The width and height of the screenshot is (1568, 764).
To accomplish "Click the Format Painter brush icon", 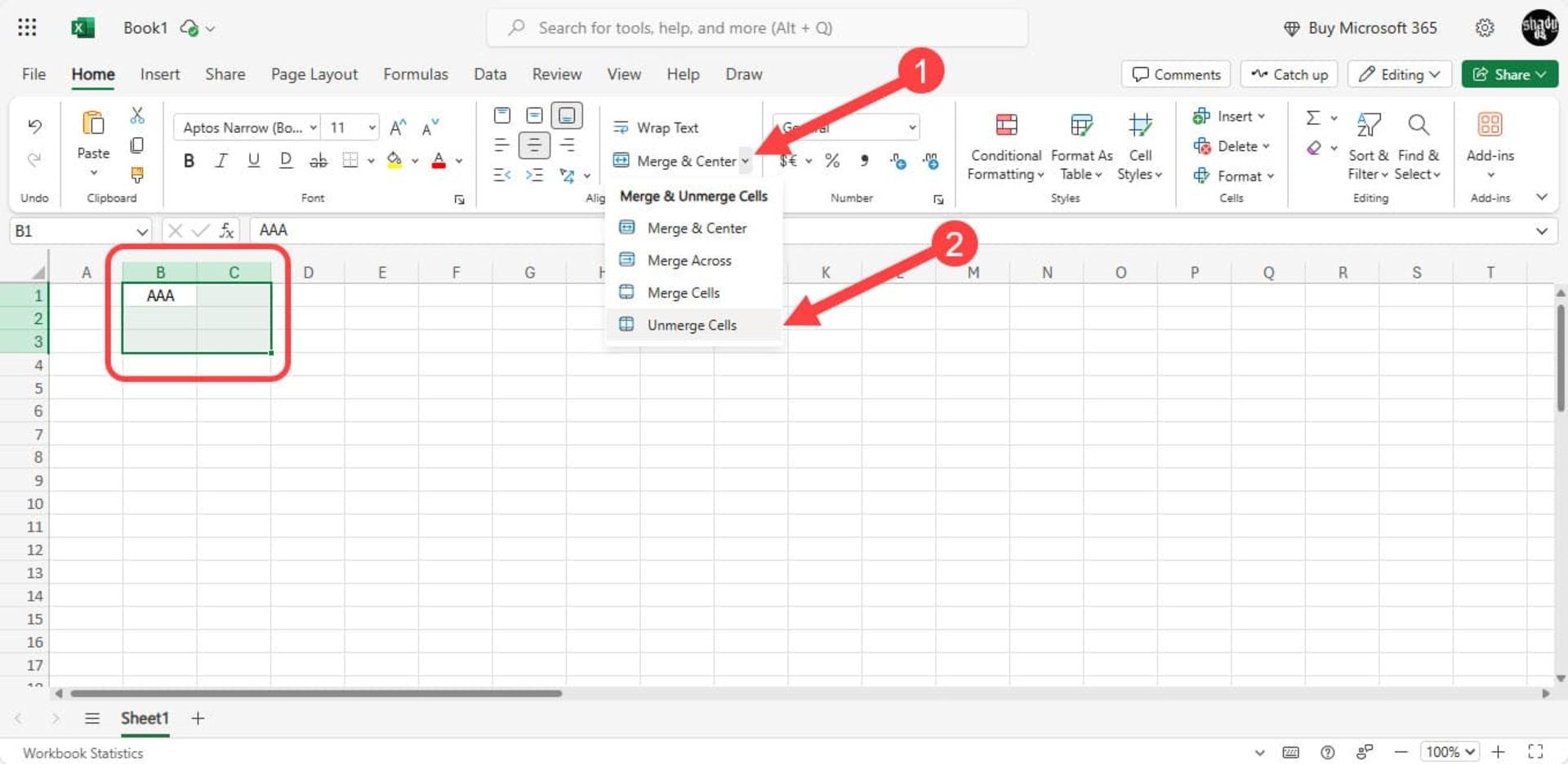I will pos(137,175).
